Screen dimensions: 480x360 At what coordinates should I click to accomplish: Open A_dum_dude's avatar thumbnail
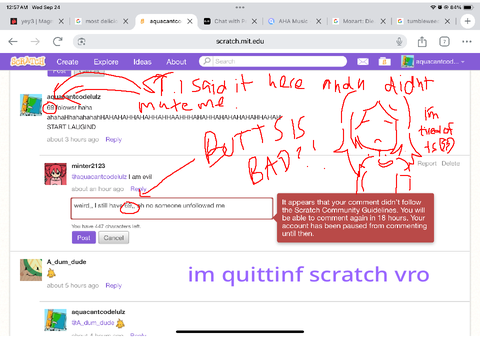[x=31, y=270]
